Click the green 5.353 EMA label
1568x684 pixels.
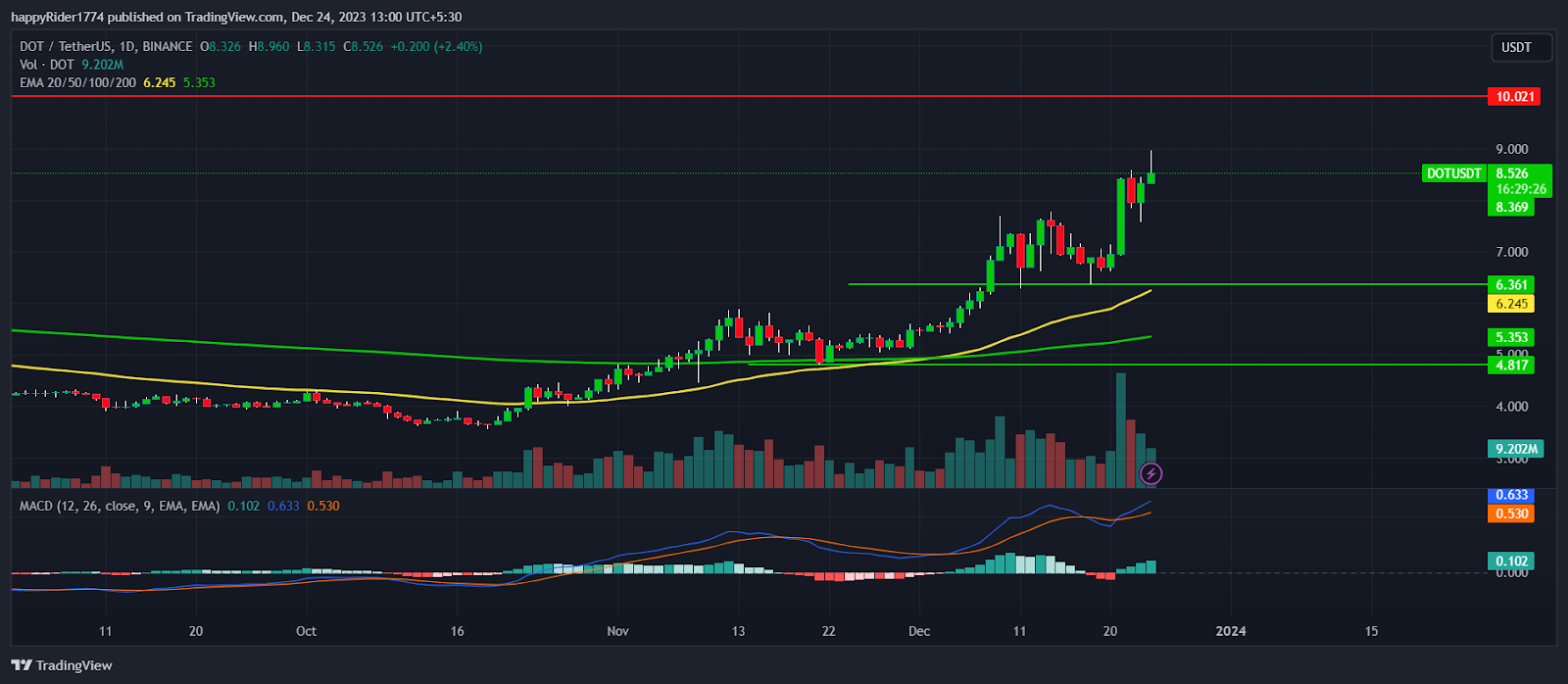pyautogui.click(x=1510, y=337)
